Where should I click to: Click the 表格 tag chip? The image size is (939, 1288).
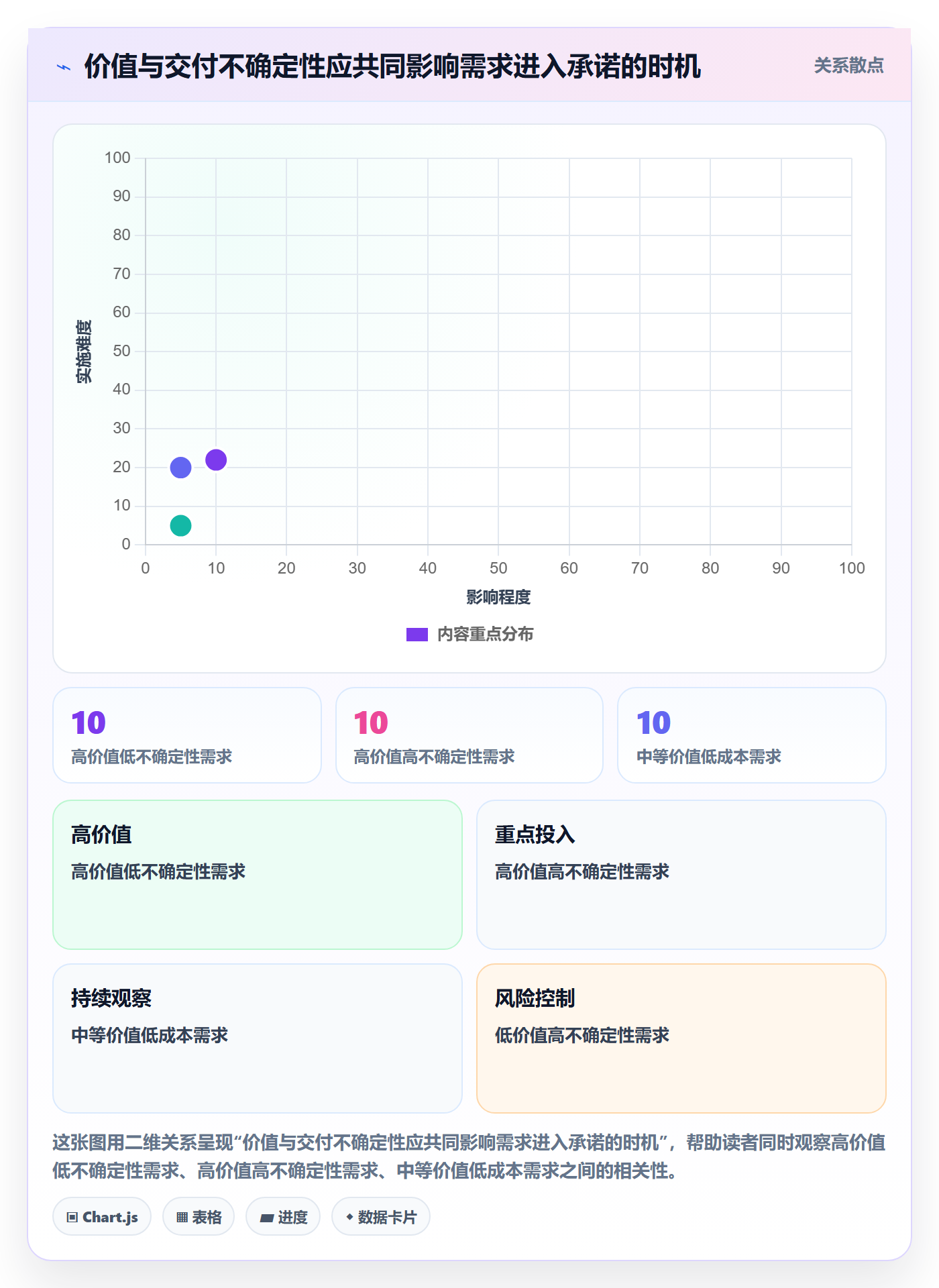[199, 1217]
